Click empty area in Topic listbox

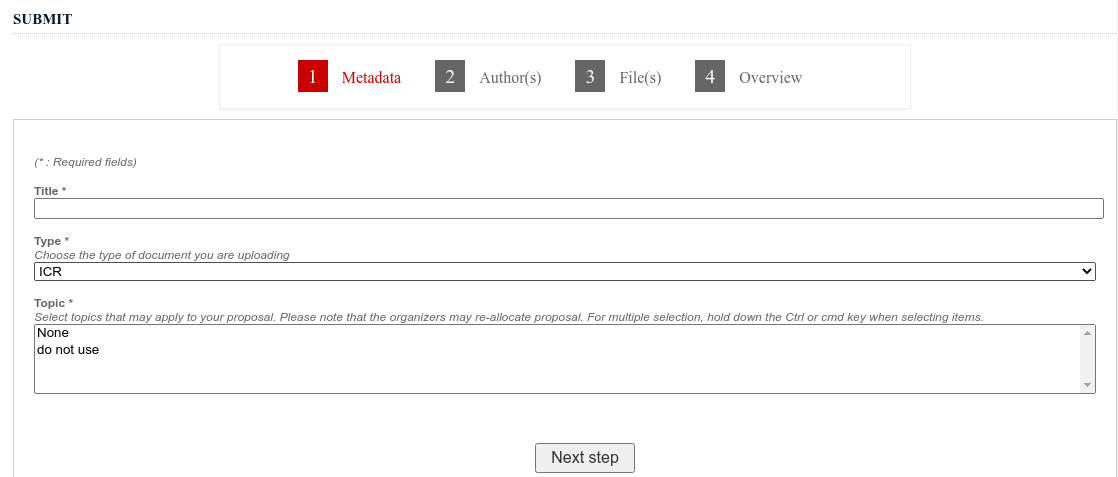(x=558, y=375)
